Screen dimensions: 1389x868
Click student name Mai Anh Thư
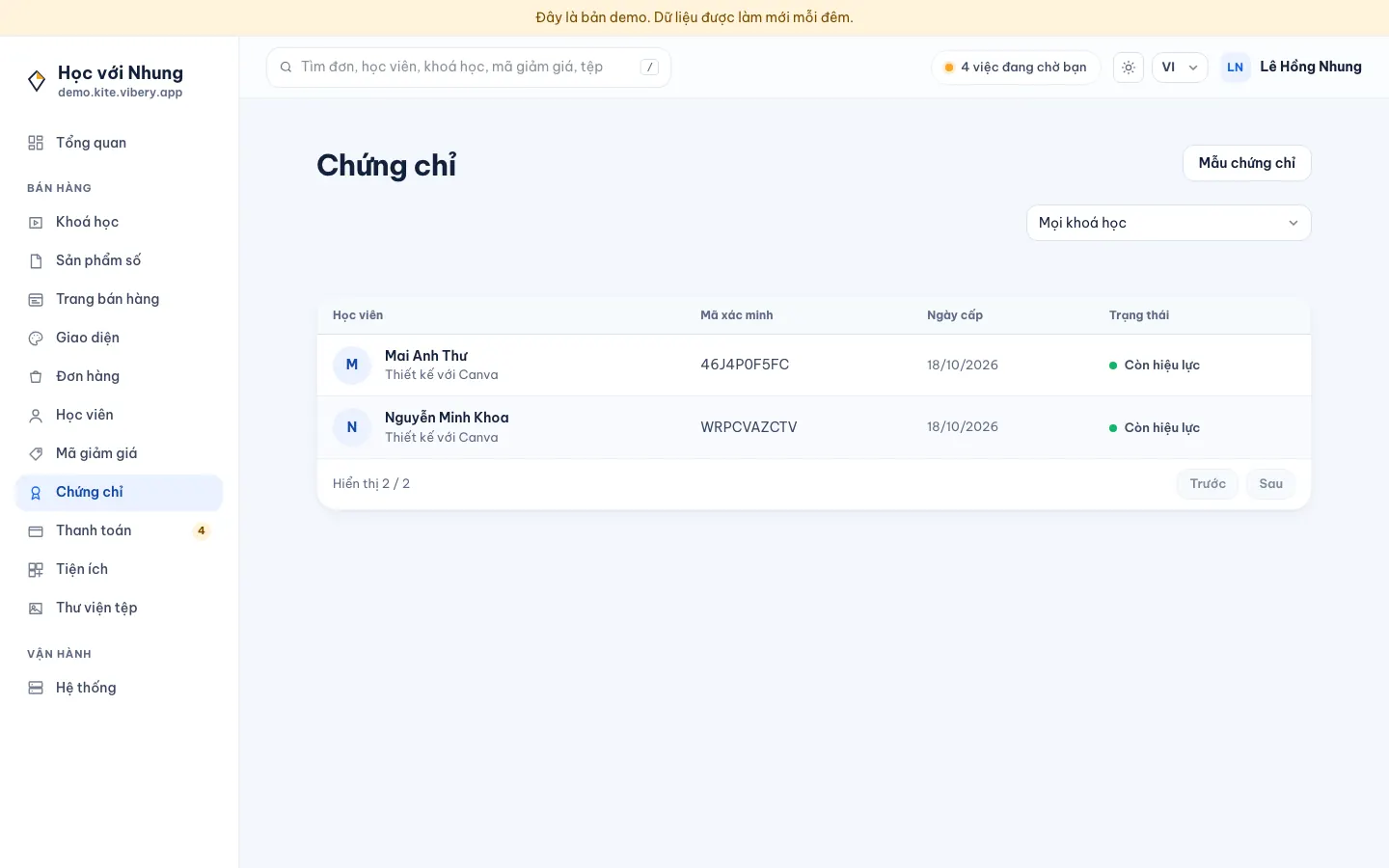pos(426,356)
